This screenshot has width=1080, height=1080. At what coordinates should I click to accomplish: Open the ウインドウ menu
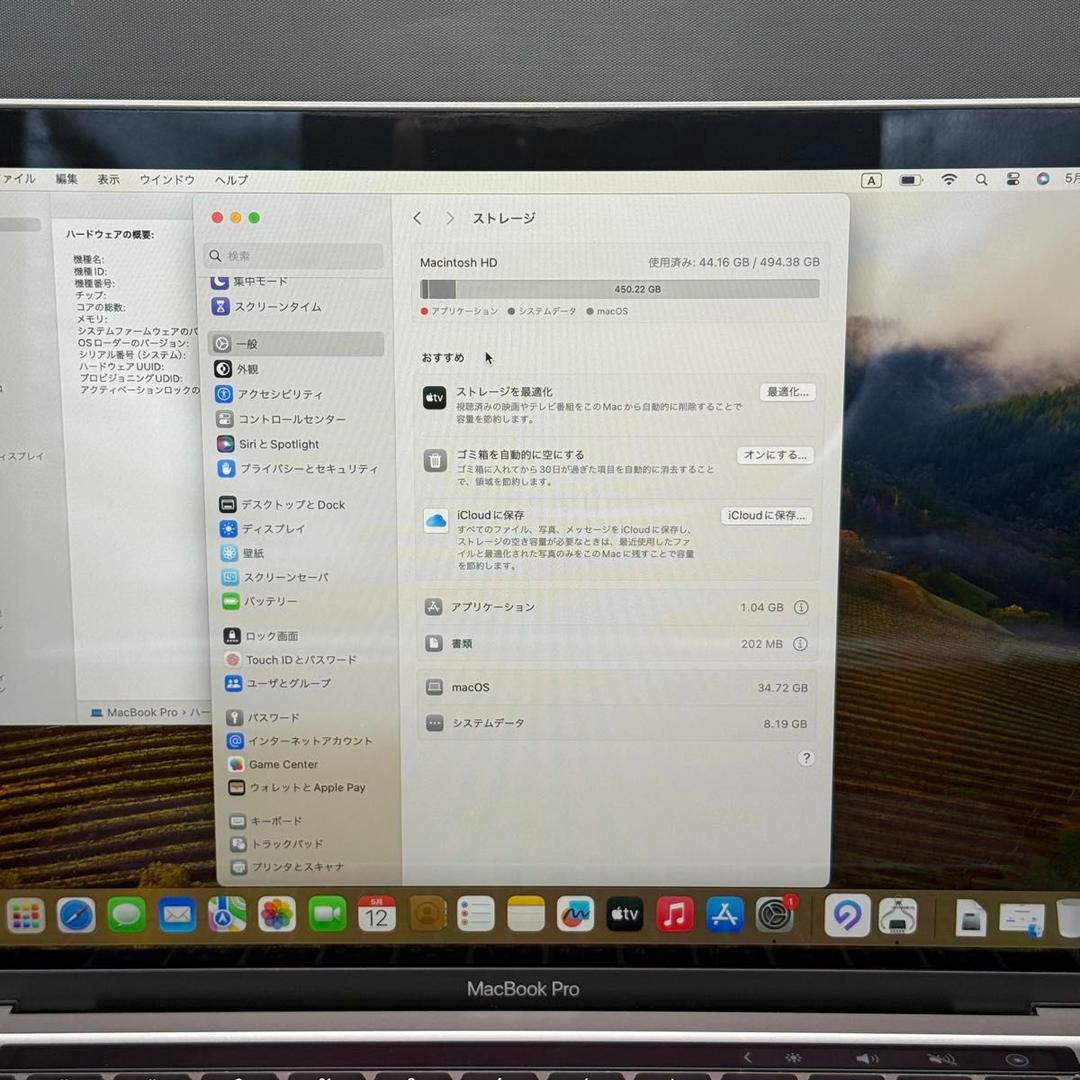coord(167,180)
